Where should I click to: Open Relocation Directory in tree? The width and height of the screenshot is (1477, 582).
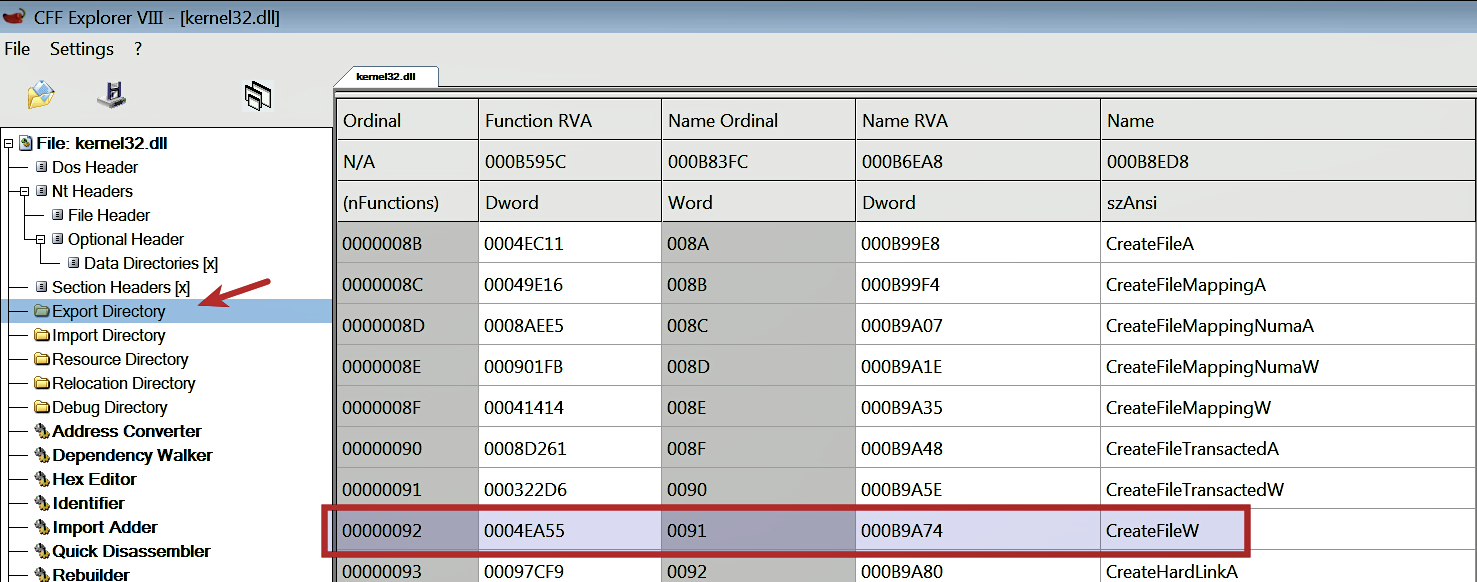[x=124, y=383]
